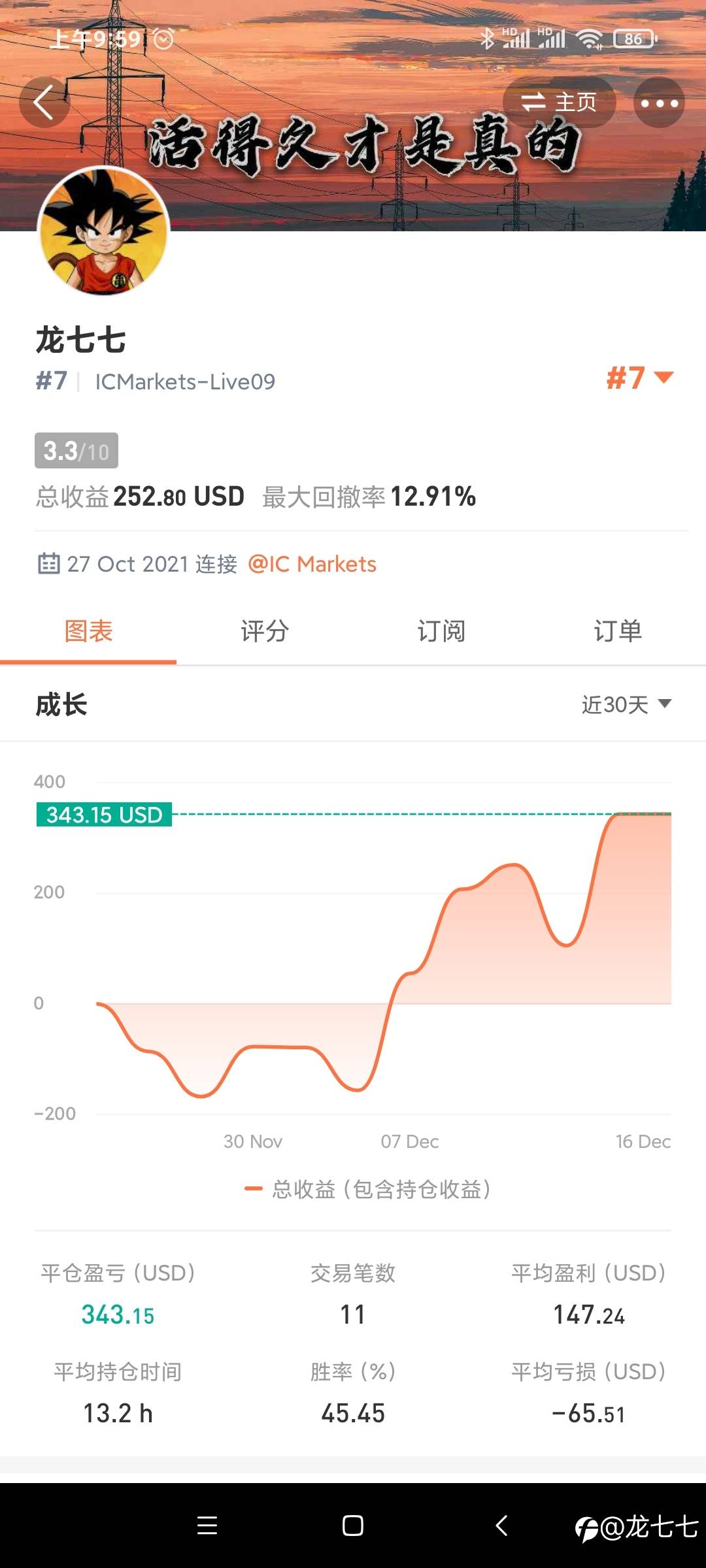Tap the Android home square icon
Image resolution: width=706 pixels, height=1568 pixels.
coord(353,1526)
